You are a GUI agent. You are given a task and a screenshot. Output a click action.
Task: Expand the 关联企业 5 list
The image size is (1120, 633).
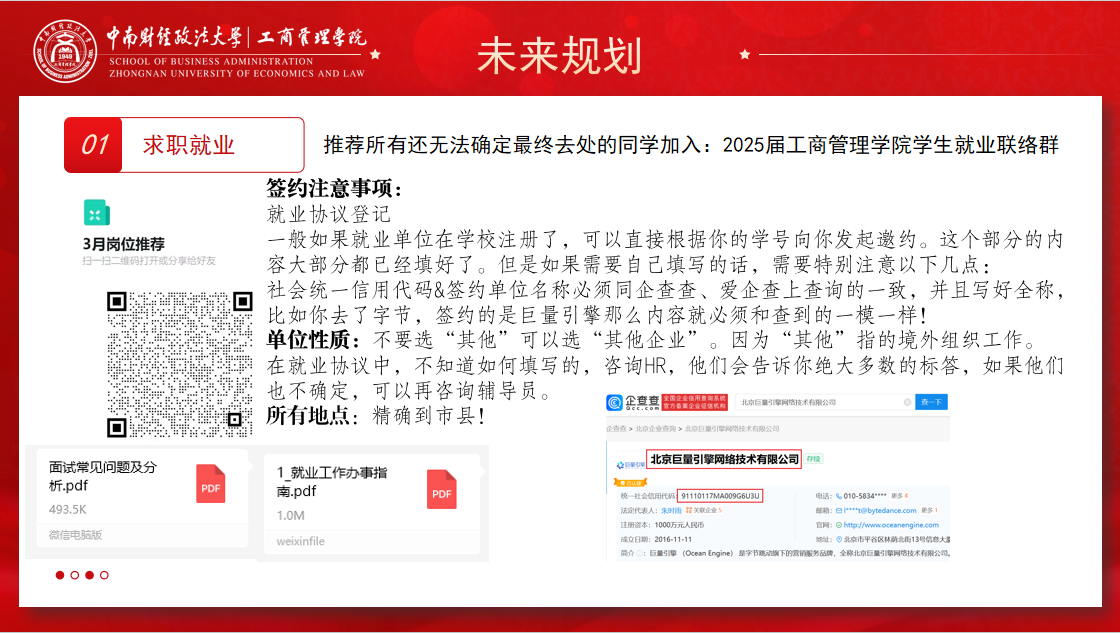tap(704, 510)
